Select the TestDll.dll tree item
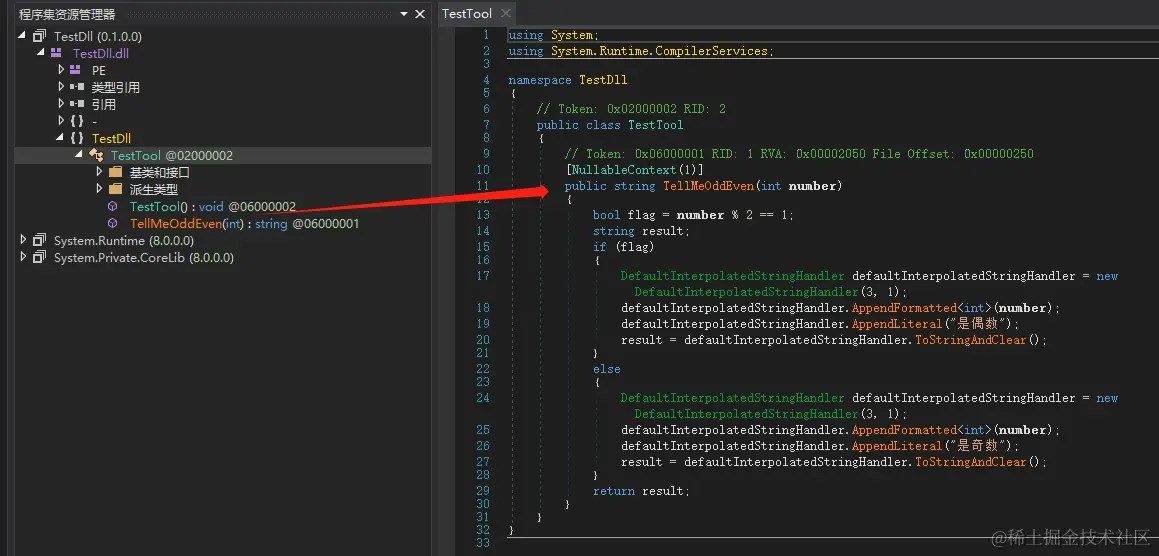Image resolution: width=1159 pixels, height=556 pixels. click(101, 53)
